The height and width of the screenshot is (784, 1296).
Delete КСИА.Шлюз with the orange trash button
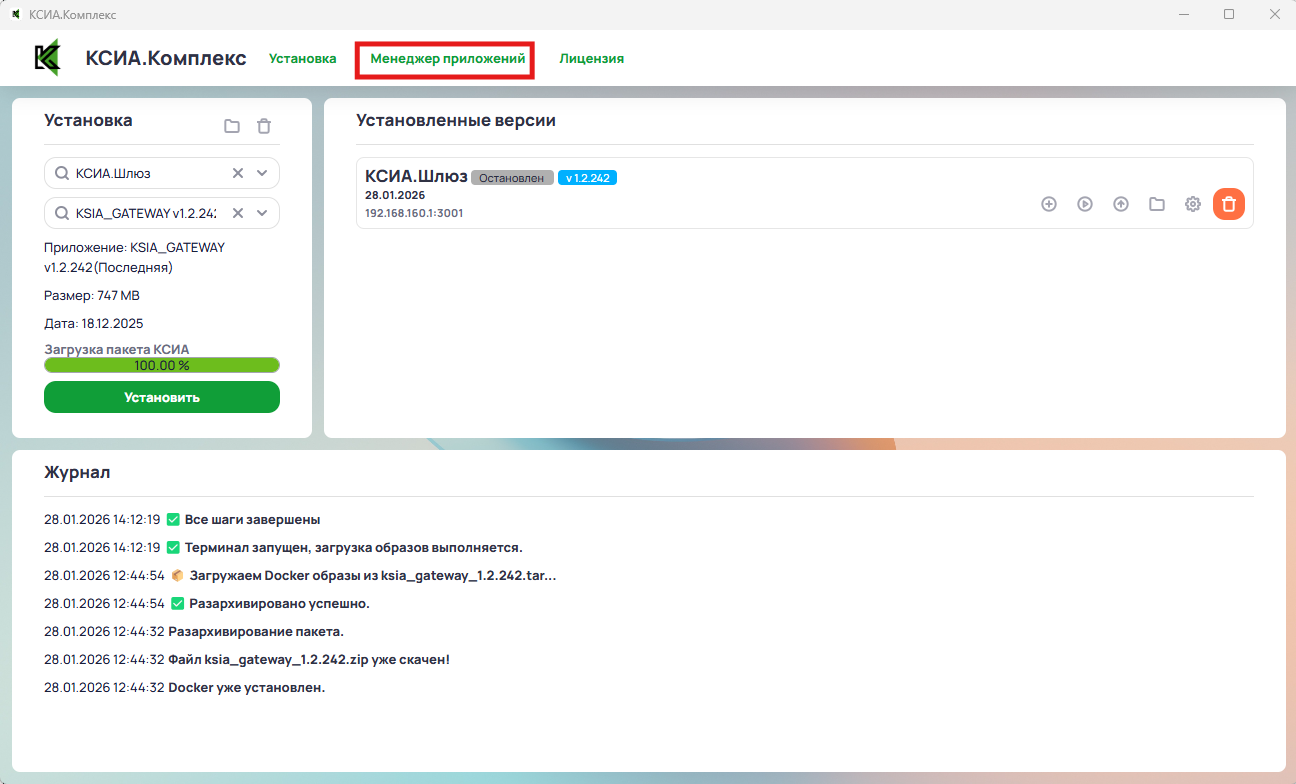1229,204
